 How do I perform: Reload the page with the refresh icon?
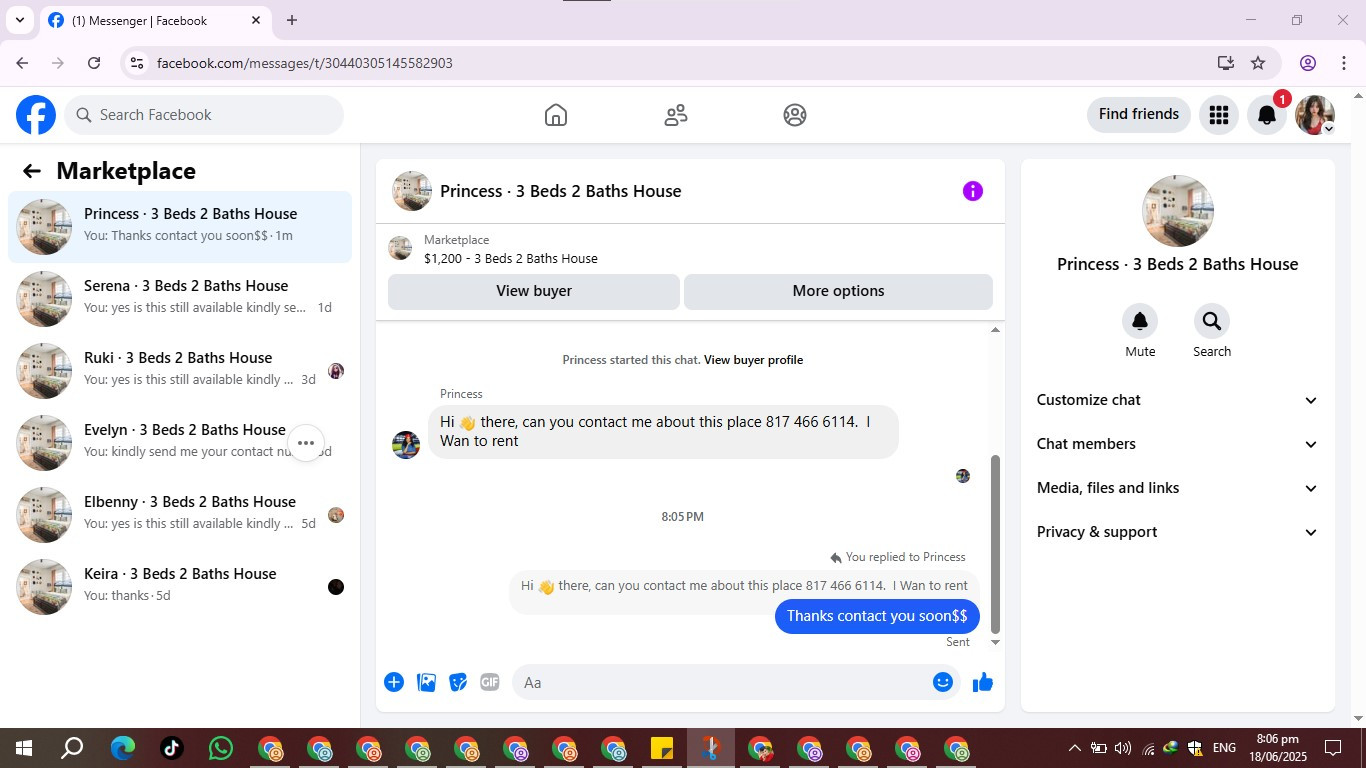tap(94, 63)
